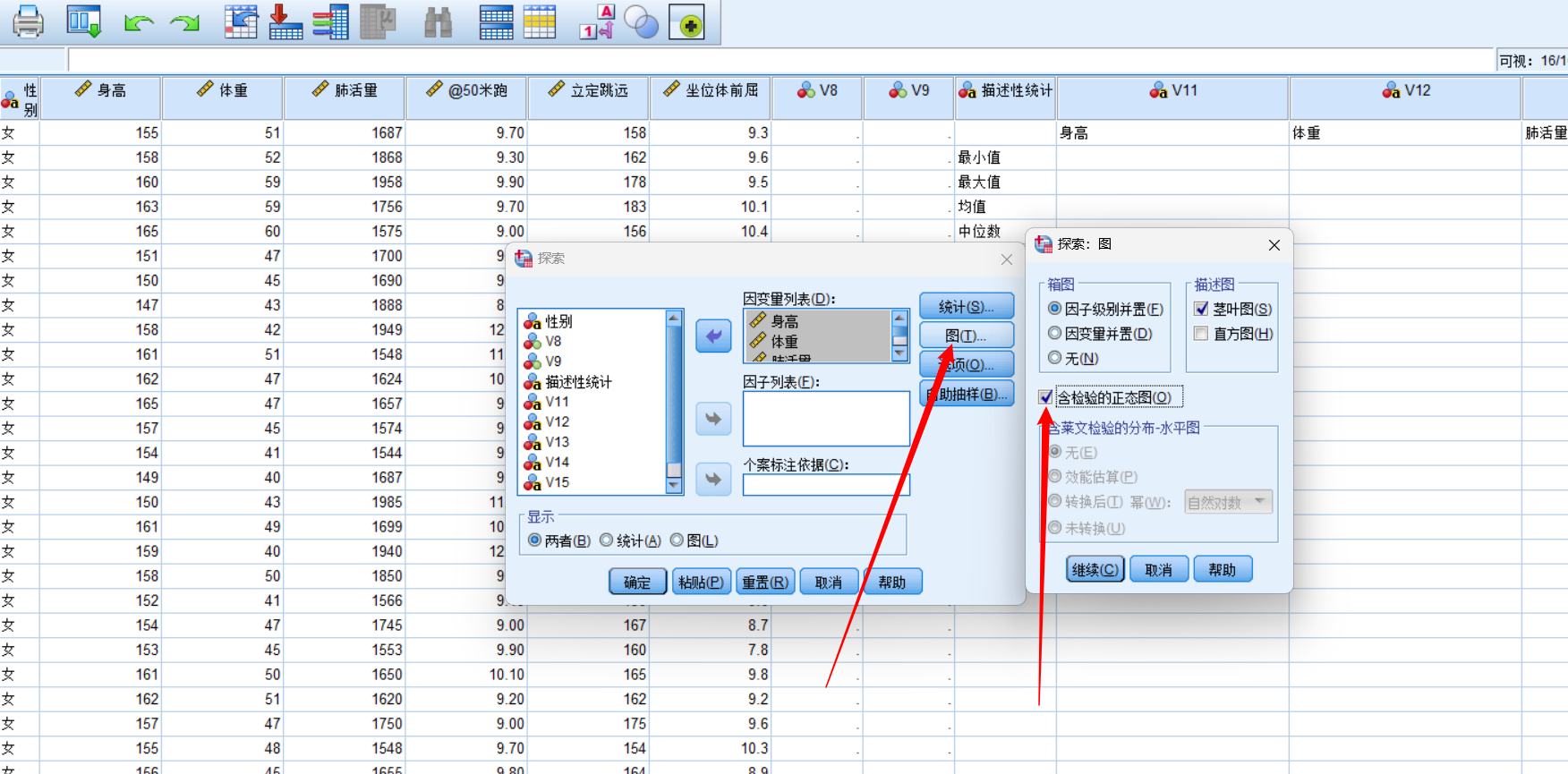The width and height of the screenshot is (1568, 774).
Task: Click the blue move-left arrow beside dependent list
Action: tap(713, 336)
